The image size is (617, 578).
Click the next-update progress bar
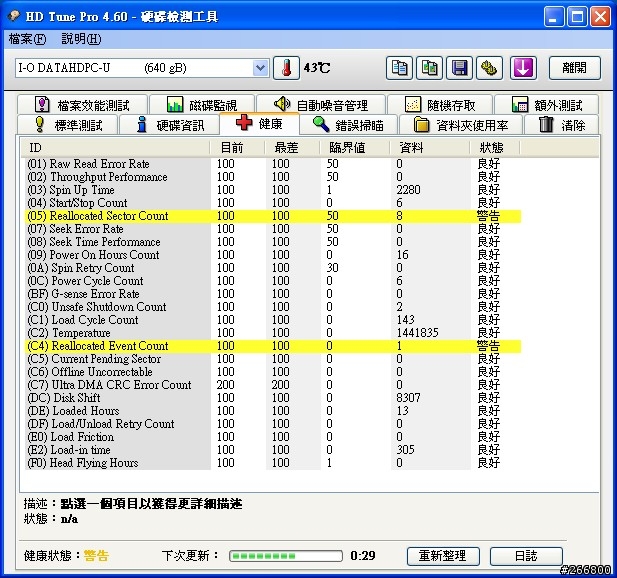(286, 556)
